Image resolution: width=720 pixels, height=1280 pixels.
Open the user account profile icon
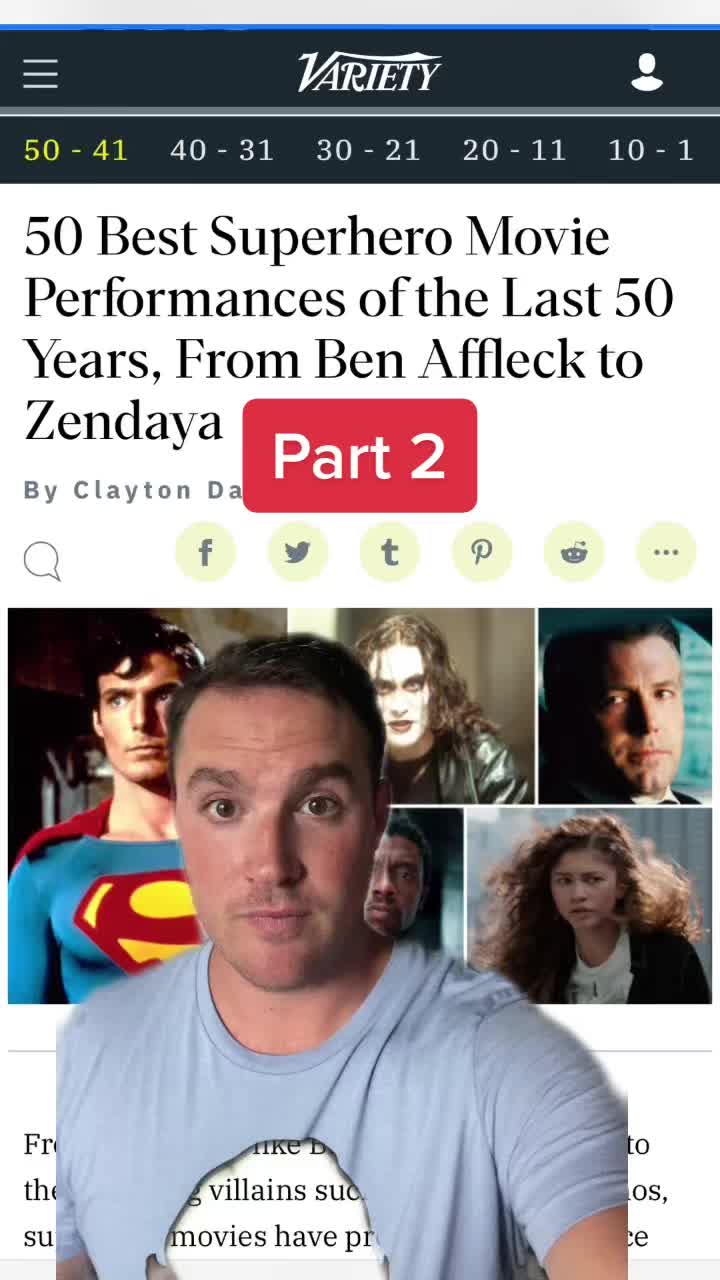647,73
